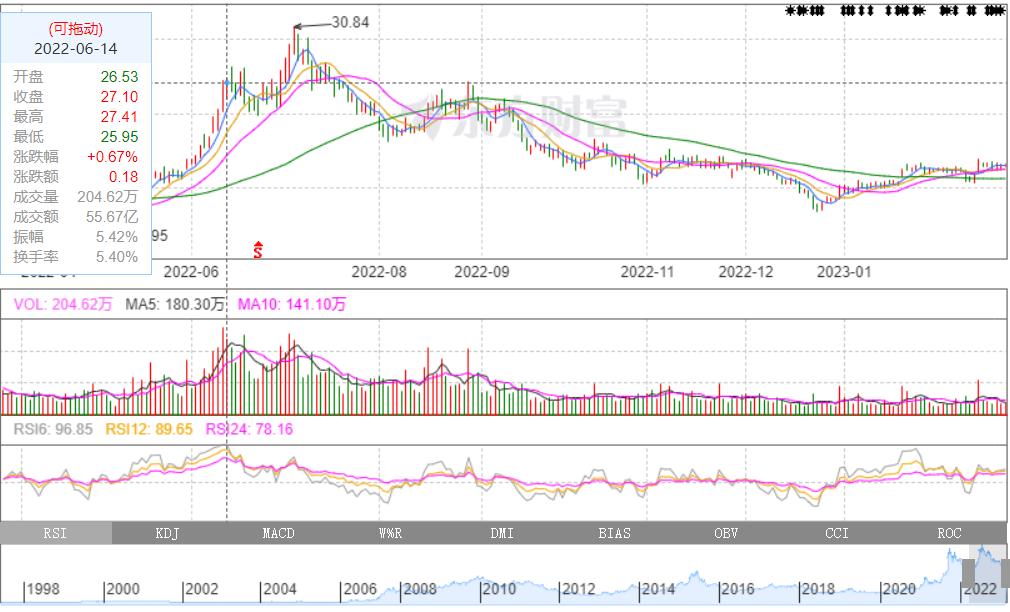Viewport: 1010px width, 612px height.
Task: Click the red S signal marker on the chart
Action: [x=258, y=250]
